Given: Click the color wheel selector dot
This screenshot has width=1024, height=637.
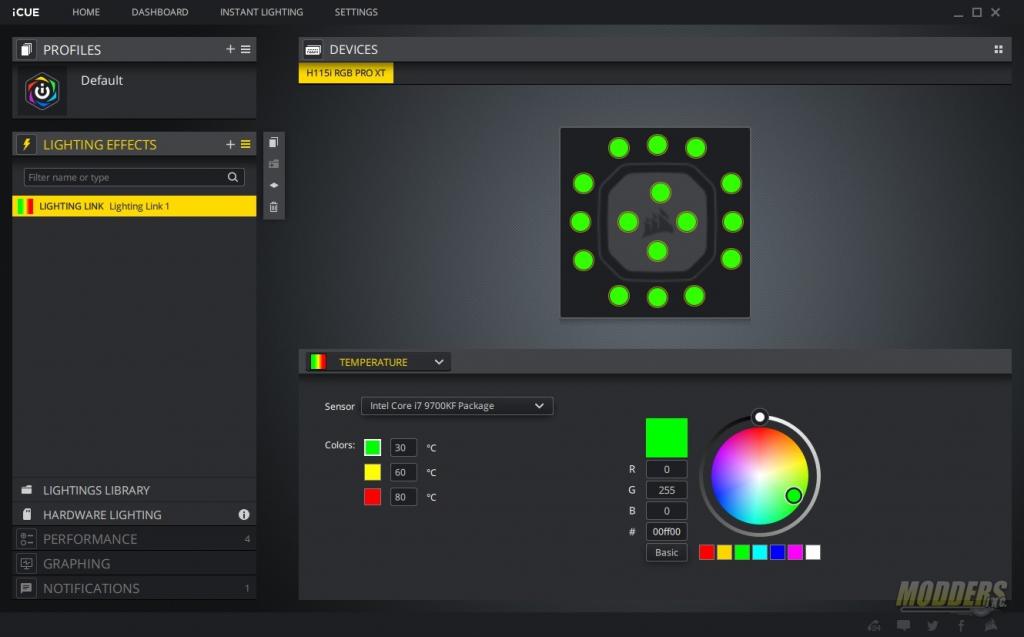Looking at the screenshot, I should point(793,496).
